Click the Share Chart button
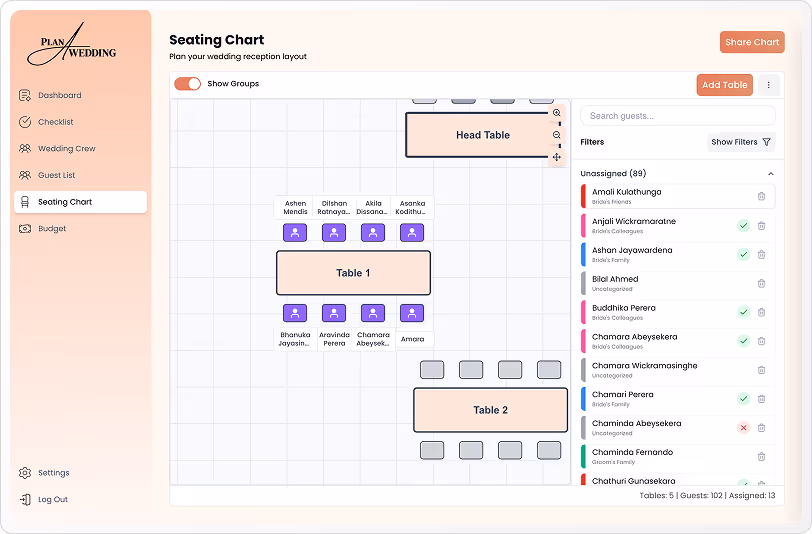This screenshot has height=534, width=812. (752, 42)
